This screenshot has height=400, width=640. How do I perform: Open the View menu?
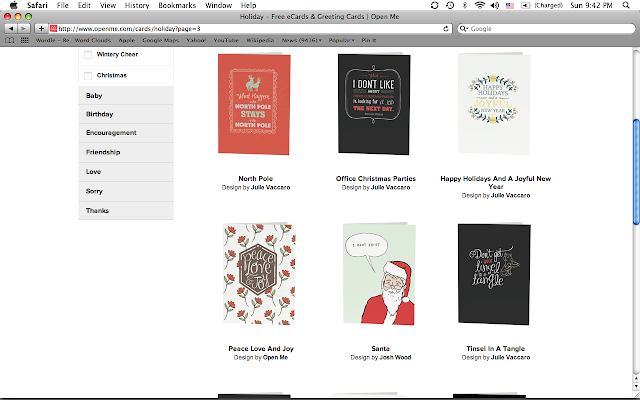(x=108, y=5)
